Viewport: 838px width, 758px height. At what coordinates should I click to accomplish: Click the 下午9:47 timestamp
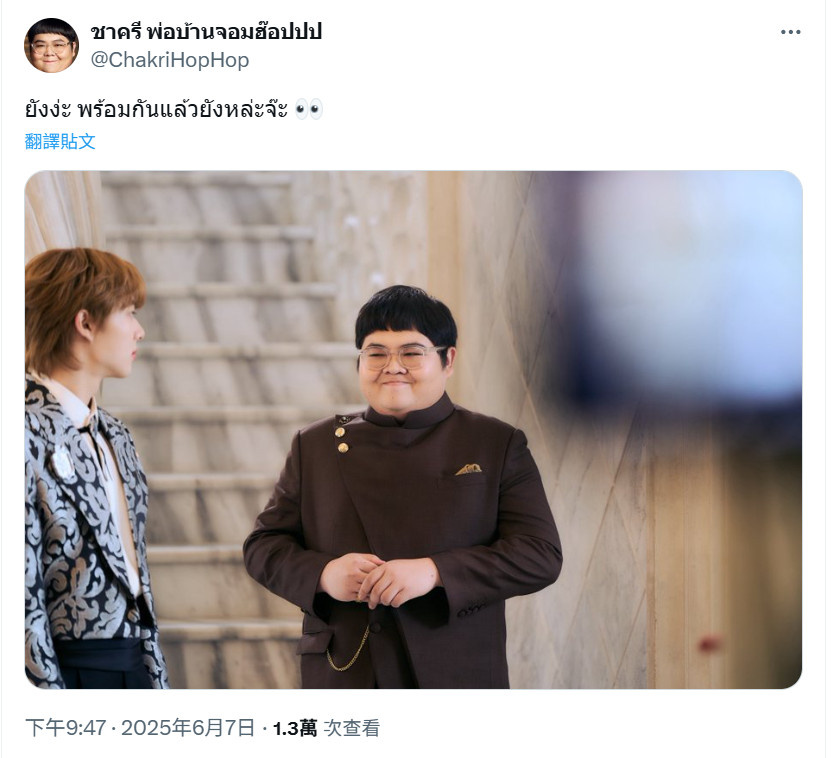65,728
